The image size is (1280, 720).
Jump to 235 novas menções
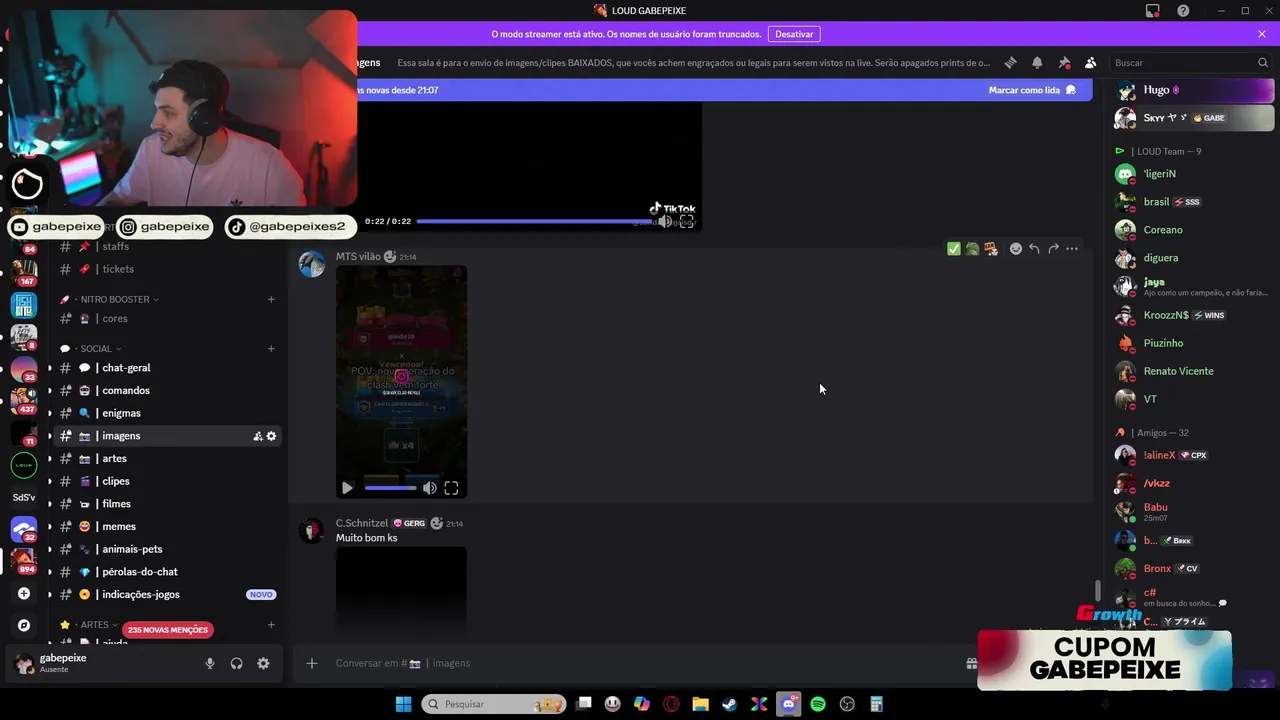(x=168, y=630)
